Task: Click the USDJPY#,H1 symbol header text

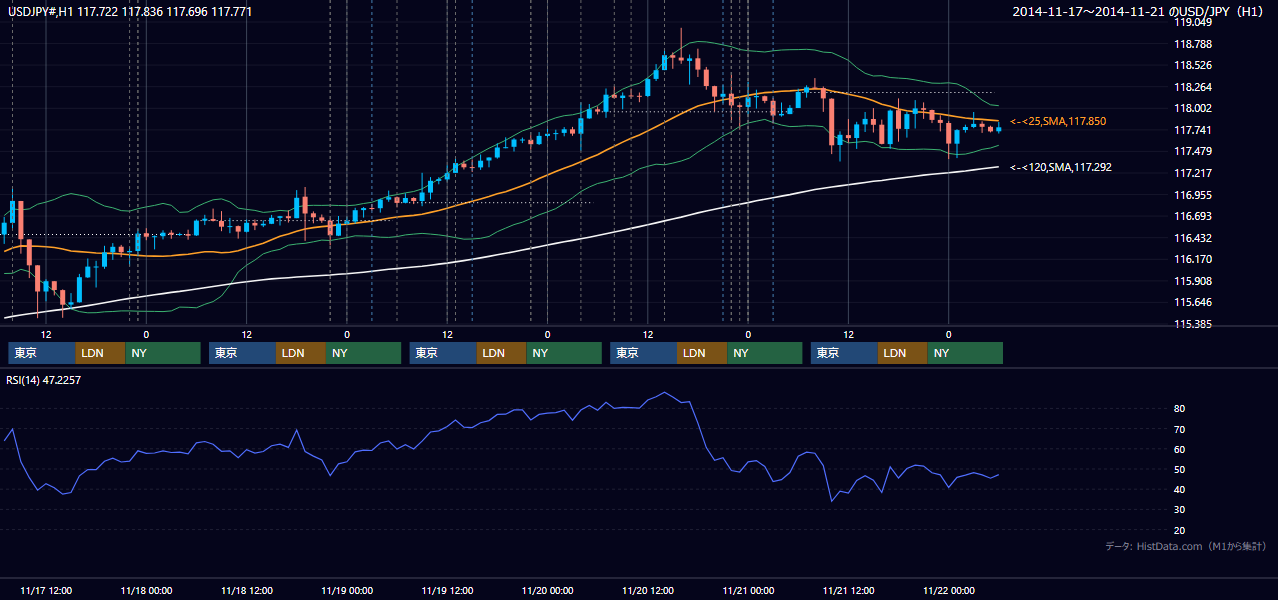Action: pyautogui.click(x=130, y=11)
